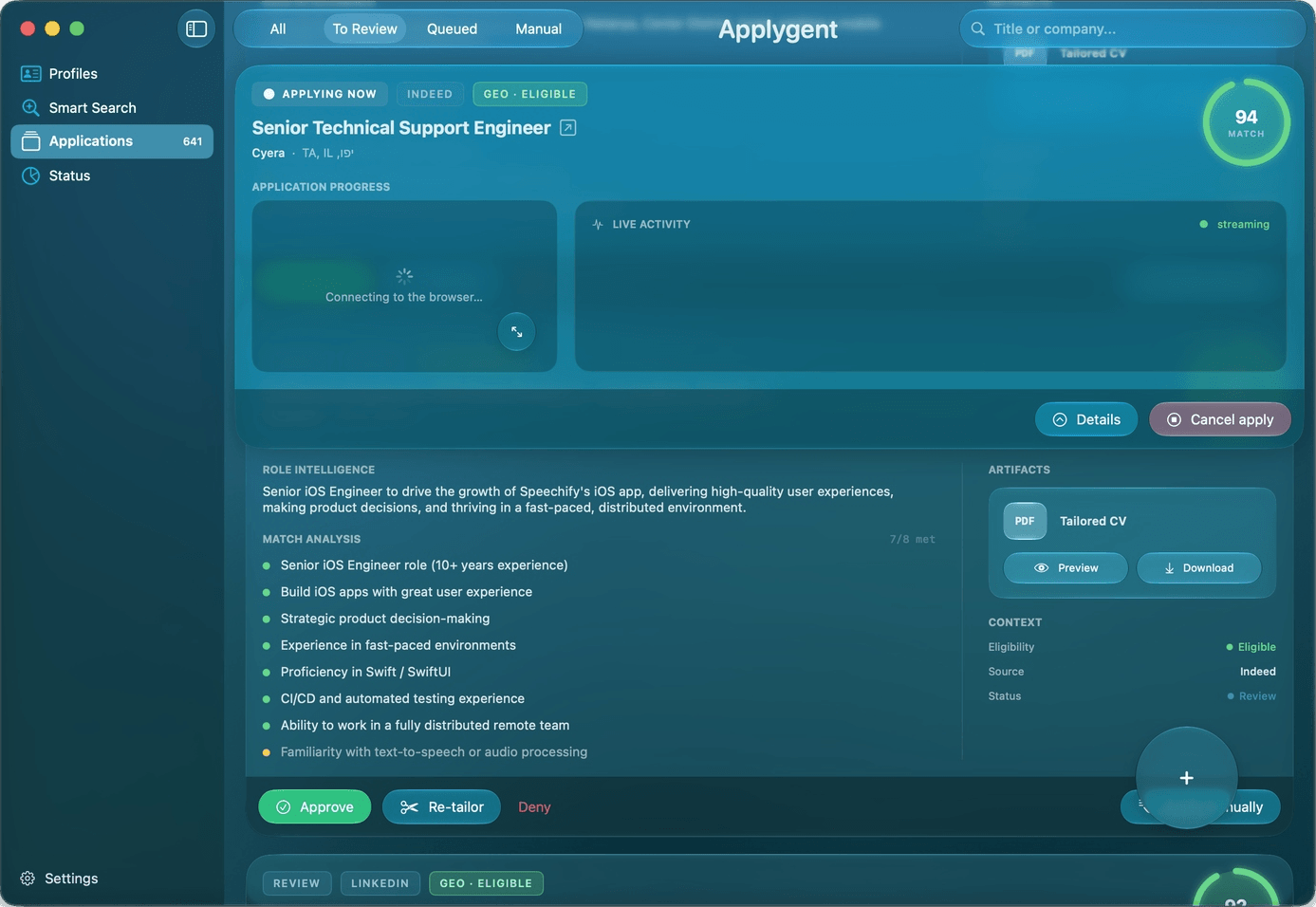Click 'CI/CD and automated testing experience' item
Image resolution: width=1316 pixels, height=907 pixels.
[402, 698]
